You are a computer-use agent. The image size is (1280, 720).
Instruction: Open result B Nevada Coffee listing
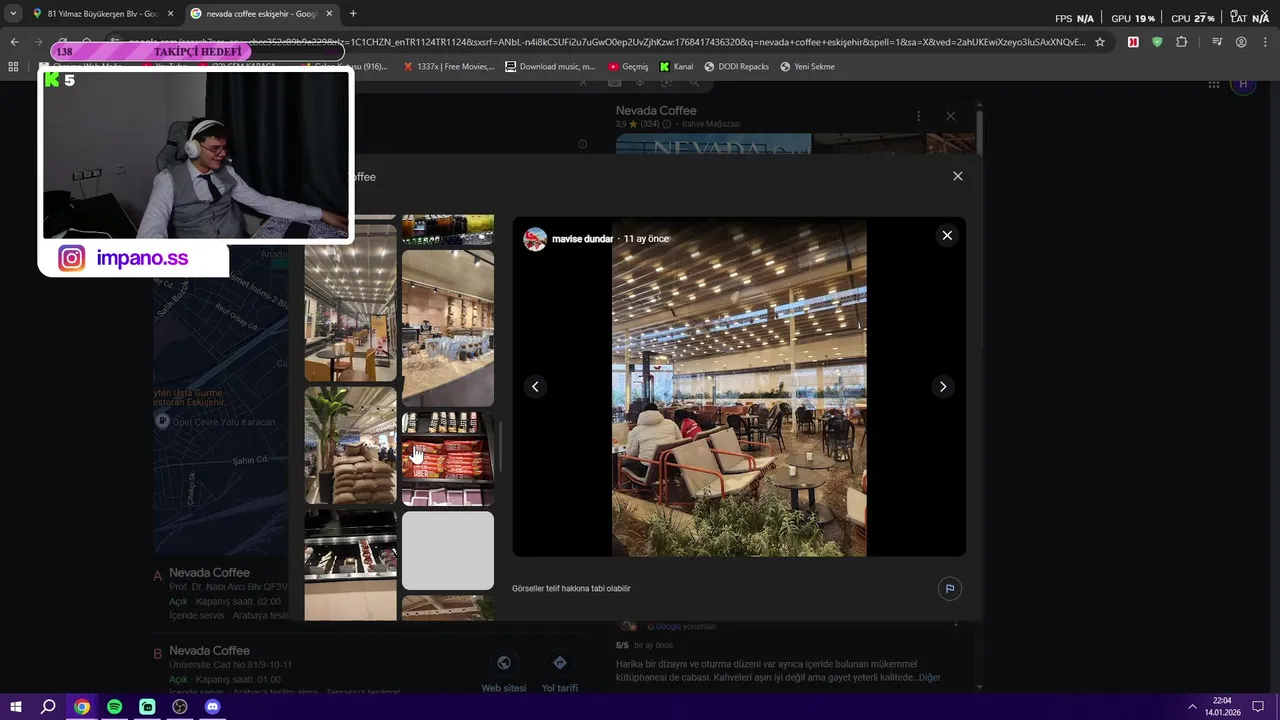209,651
